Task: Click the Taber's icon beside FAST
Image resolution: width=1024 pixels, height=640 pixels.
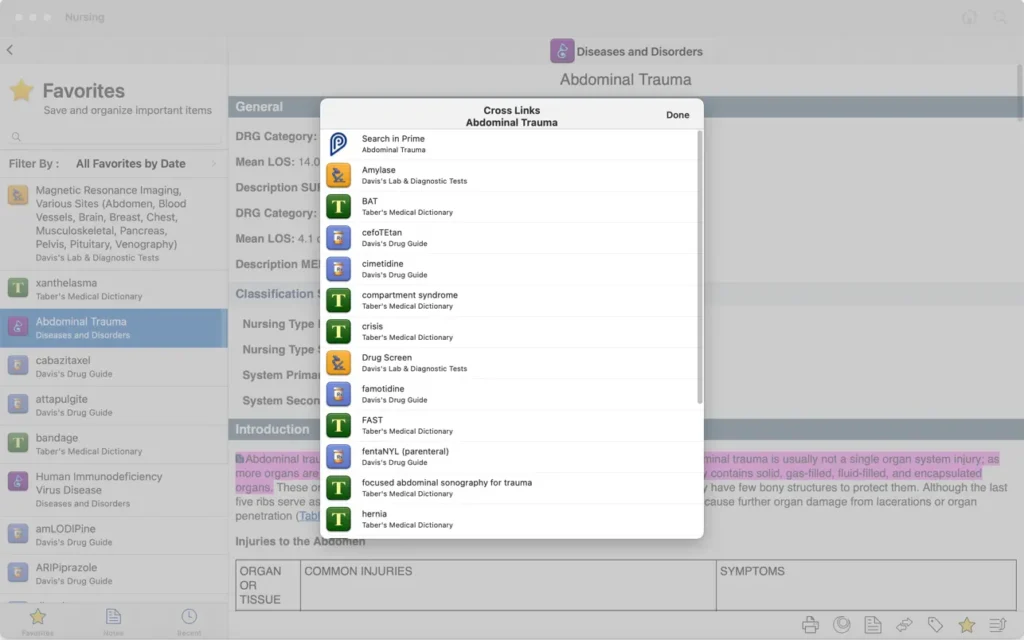Action: (x=338, y=425)
